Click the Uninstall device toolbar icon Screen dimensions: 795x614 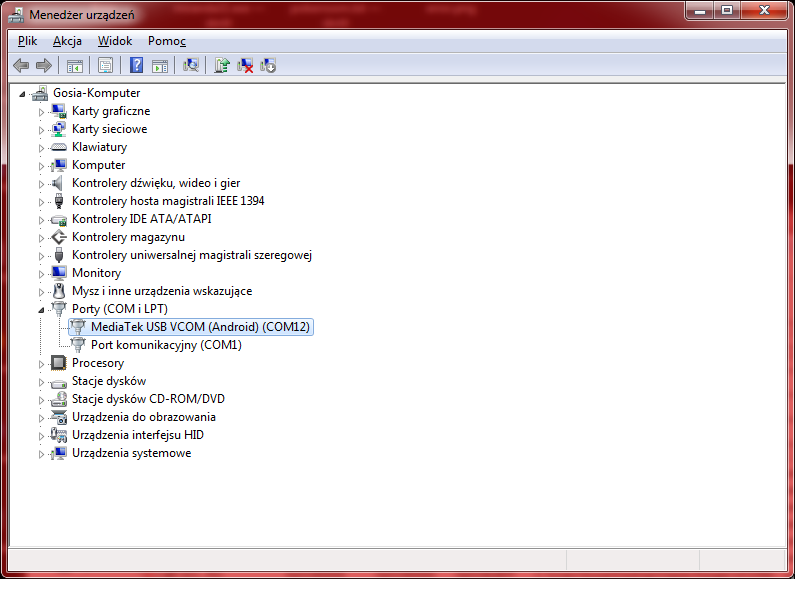245,65
